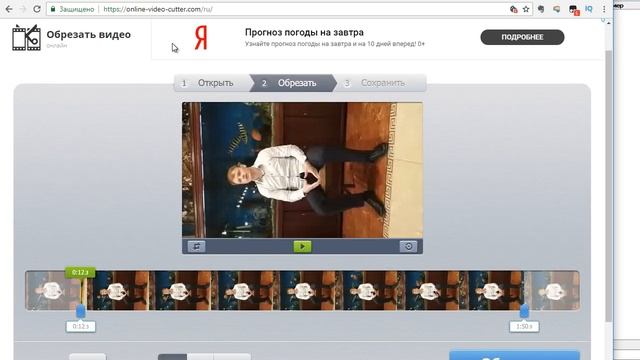Click the gray extension icon beside Evernote
Viewport: 640px width, 360px height.
coord(556,9)
